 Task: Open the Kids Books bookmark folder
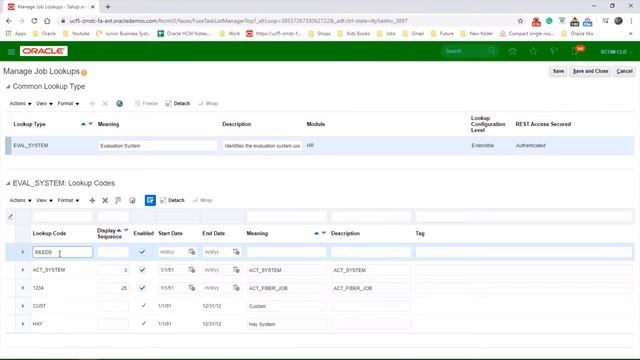coord(354,33)
